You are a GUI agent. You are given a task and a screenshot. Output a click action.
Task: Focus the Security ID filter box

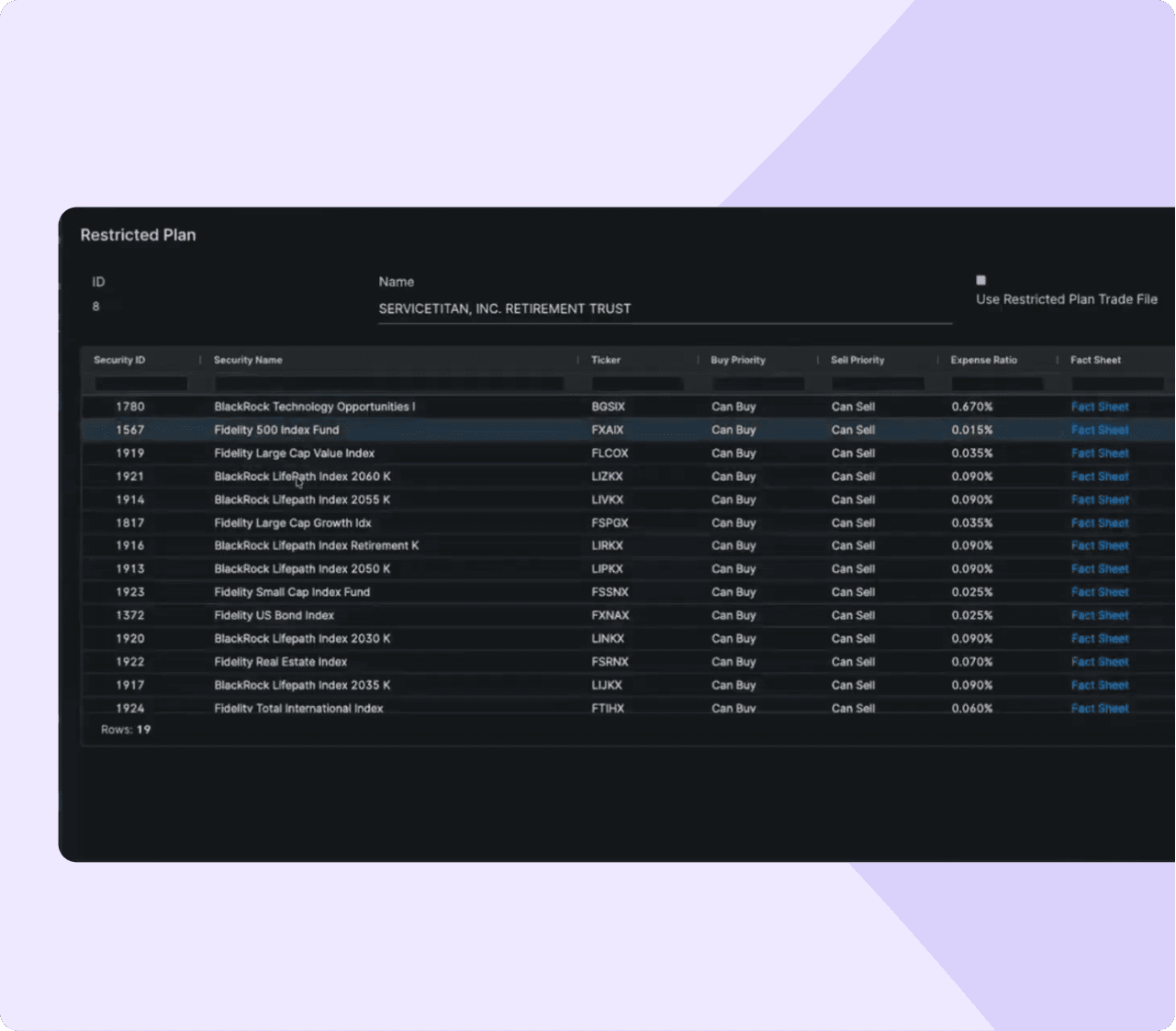[141, 384]
